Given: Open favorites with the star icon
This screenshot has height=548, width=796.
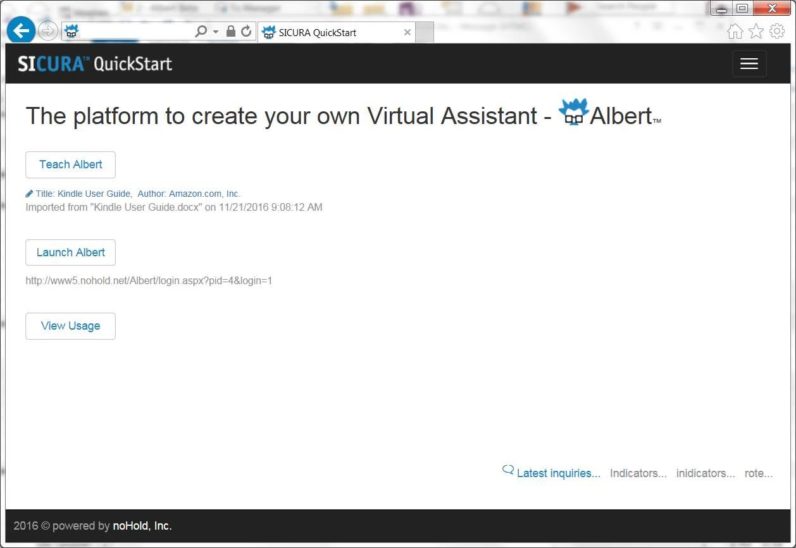Looking at the screenshot, I should (756, 32).
